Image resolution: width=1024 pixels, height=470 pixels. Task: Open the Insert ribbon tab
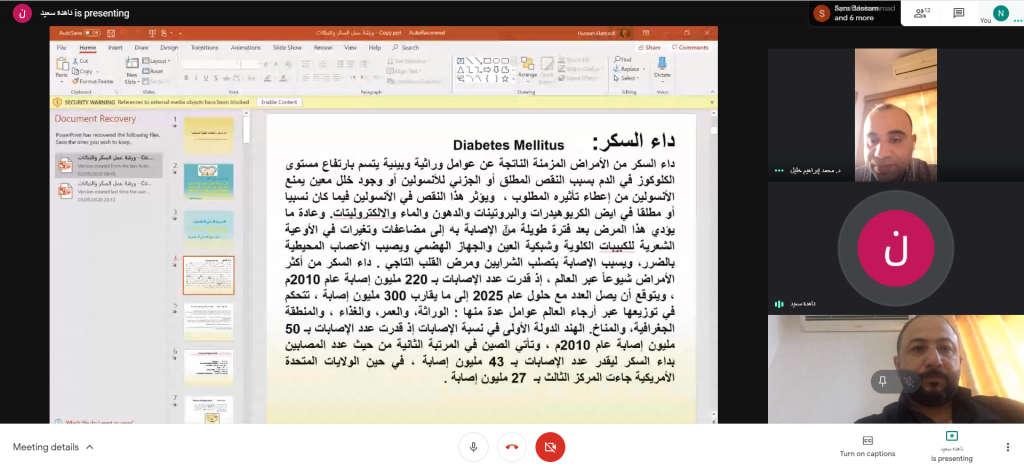115,47
